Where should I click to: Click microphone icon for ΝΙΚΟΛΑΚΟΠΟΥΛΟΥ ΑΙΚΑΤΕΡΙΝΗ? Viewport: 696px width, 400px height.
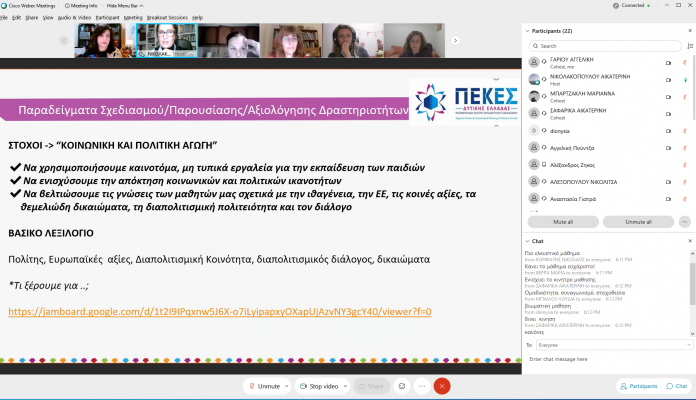685,79
